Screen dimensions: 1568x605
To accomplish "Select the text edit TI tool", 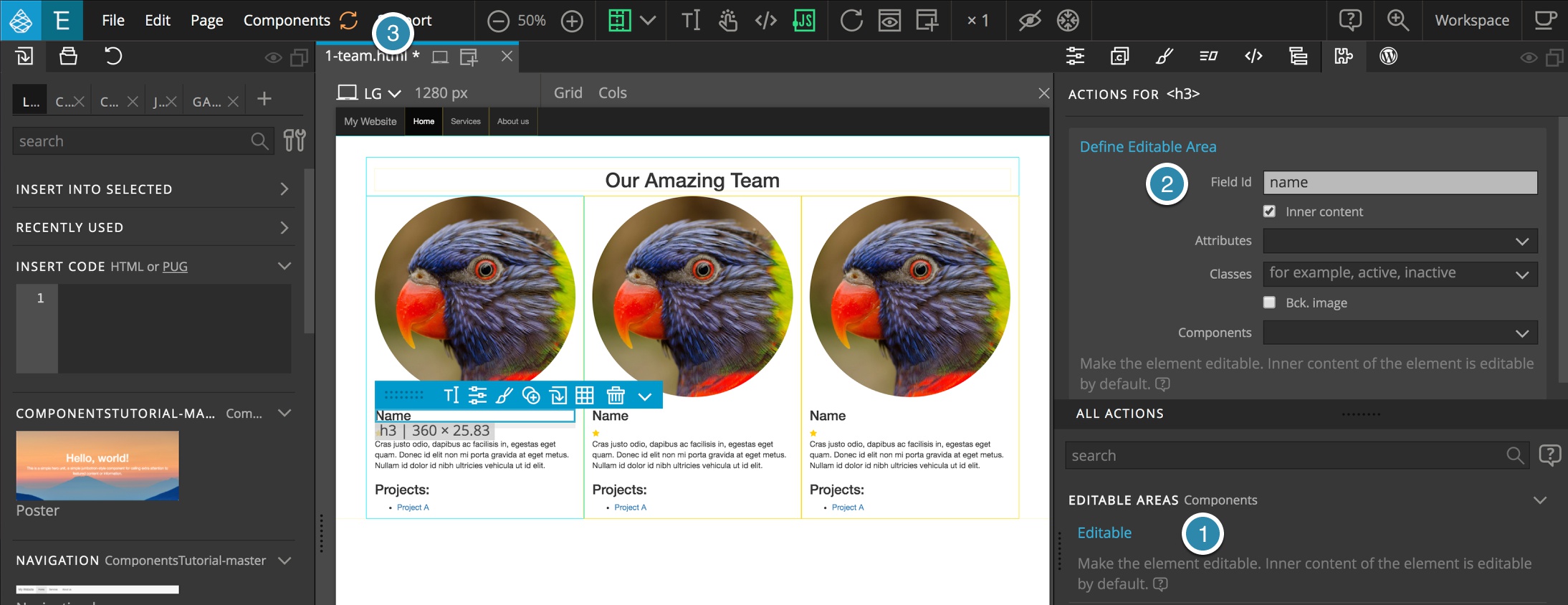I will tap(690, 20).
